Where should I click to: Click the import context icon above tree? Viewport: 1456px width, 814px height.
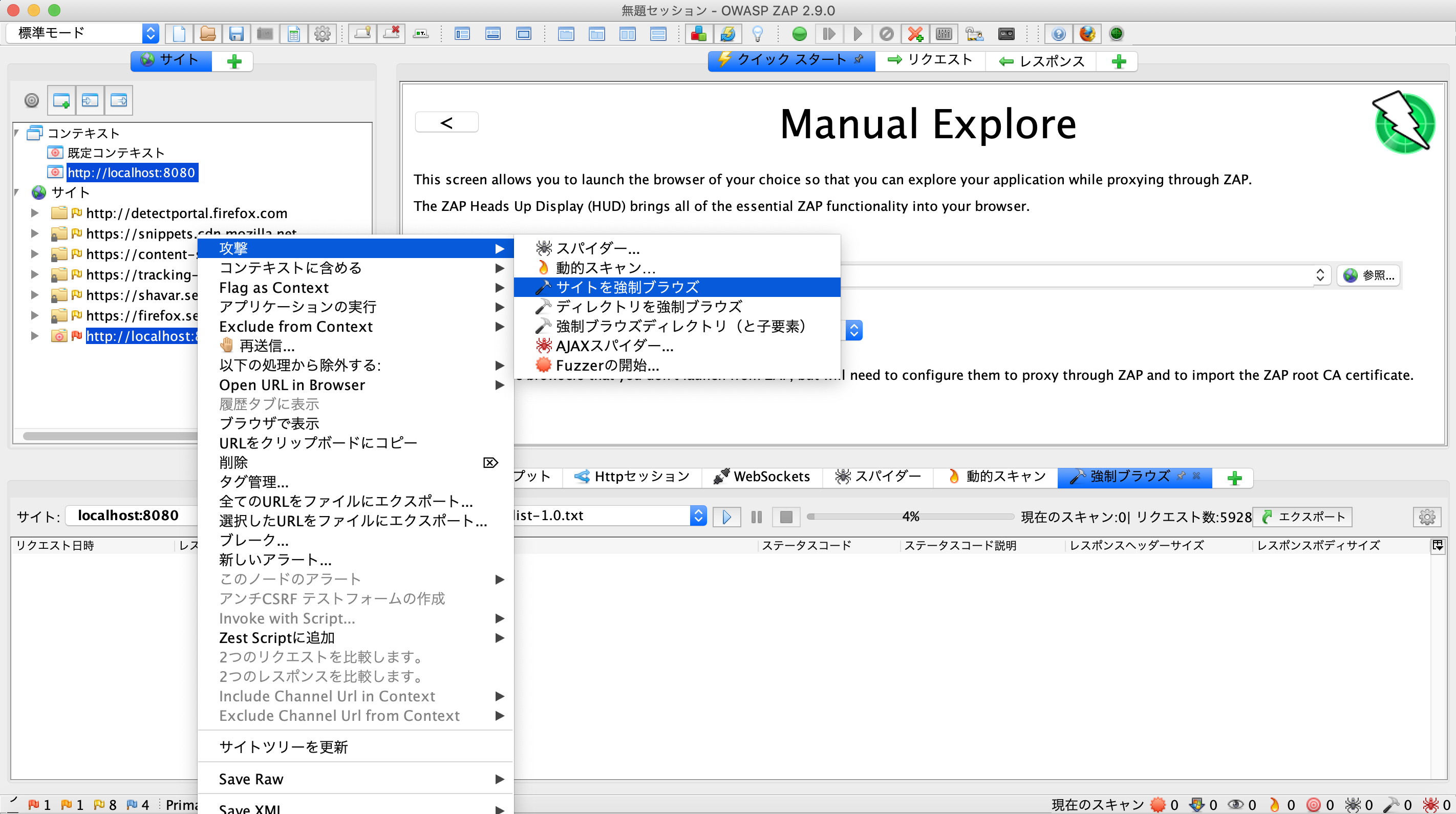click(90, 101)
